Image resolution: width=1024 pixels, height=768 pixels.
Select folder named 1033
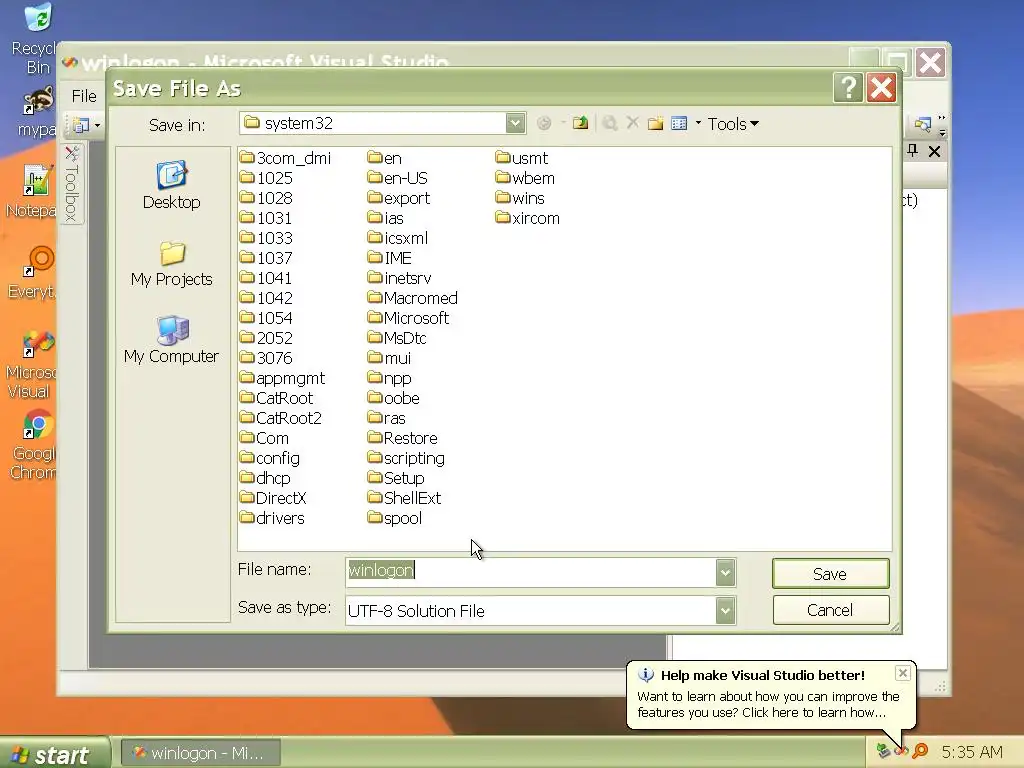click(x=266, y=238)
